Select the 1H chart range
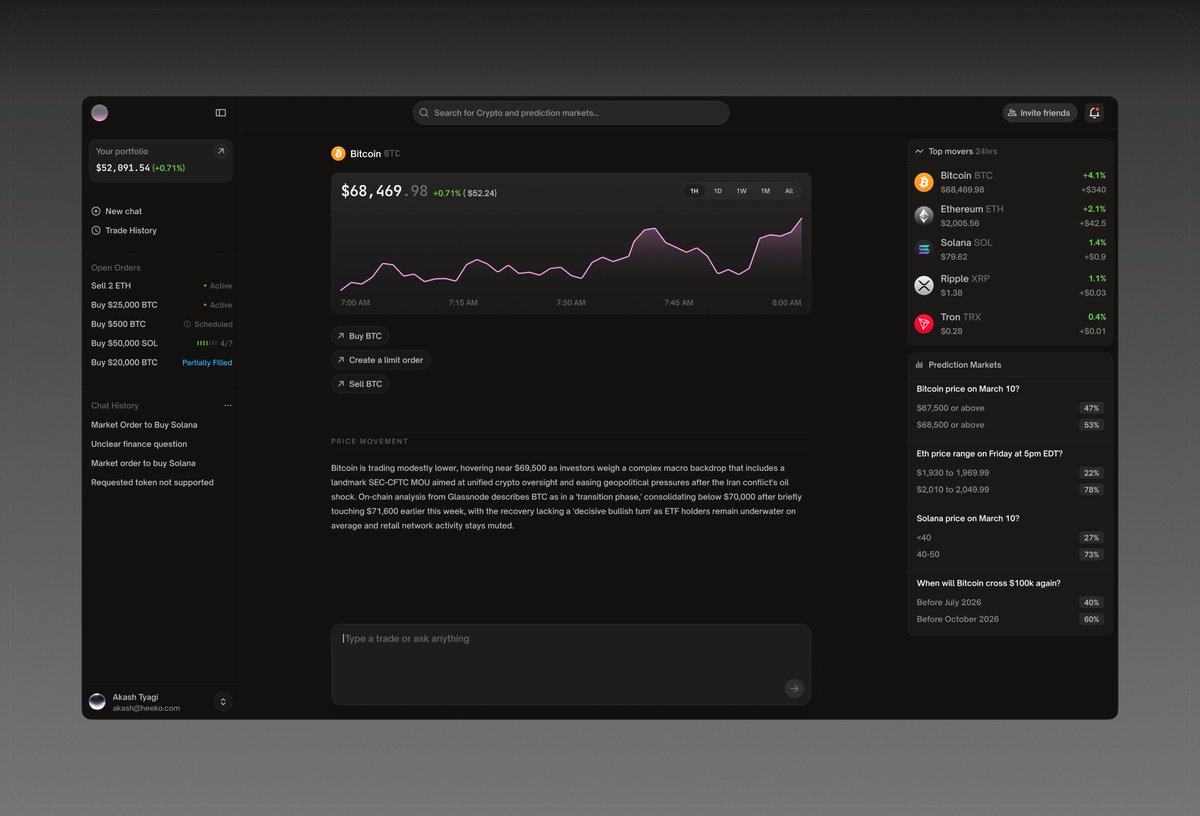The width and height of the screenshot is (1200, 816). [x=694, y=190]
